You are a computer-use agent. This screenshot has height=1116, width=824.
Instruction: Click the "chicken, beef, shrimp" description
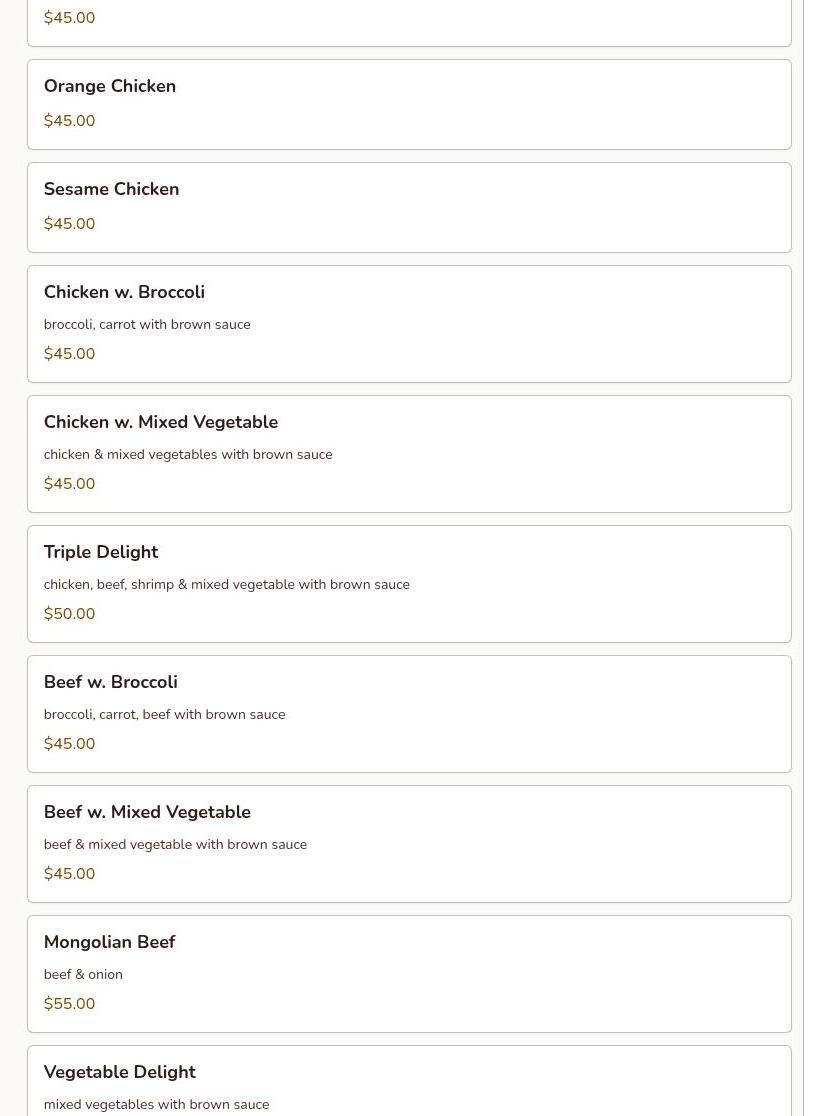click(x=226, y=584)
